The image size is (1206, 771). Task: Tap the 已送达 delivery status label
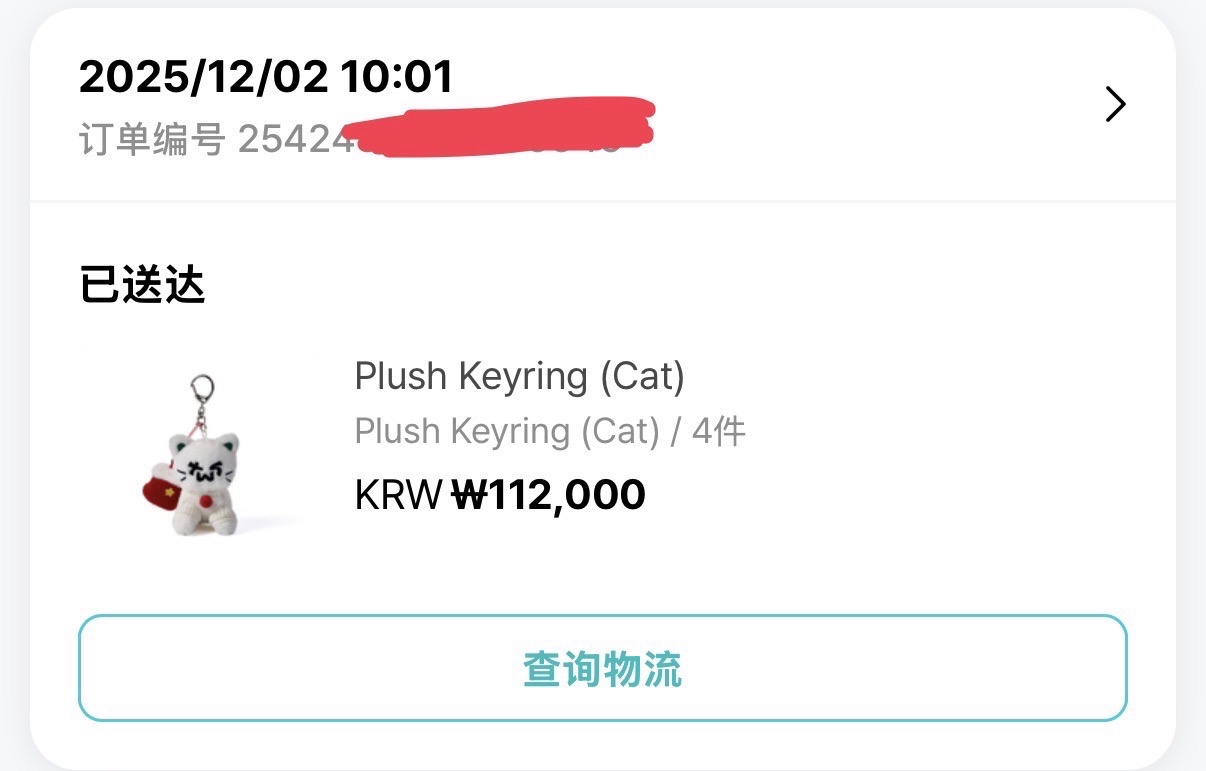click(x=142, y=286)
